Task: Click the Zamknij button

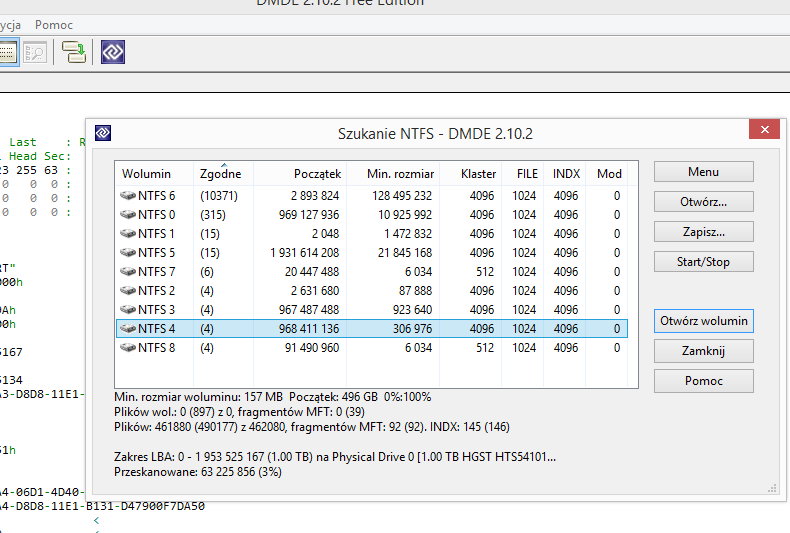Action: [703, 351]
